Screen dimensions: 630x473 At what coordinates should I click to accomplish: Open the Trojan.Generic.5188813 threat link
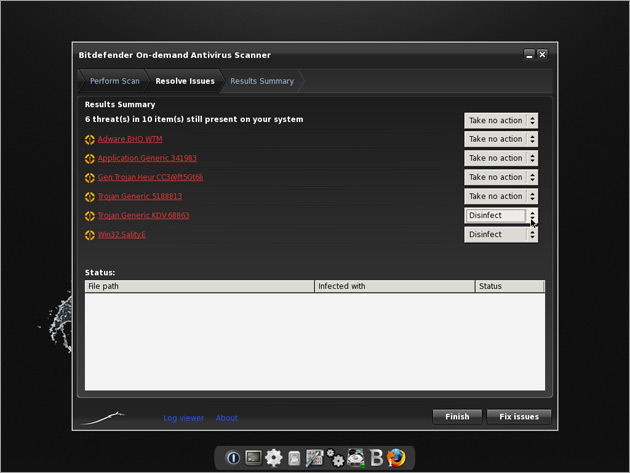140,196
